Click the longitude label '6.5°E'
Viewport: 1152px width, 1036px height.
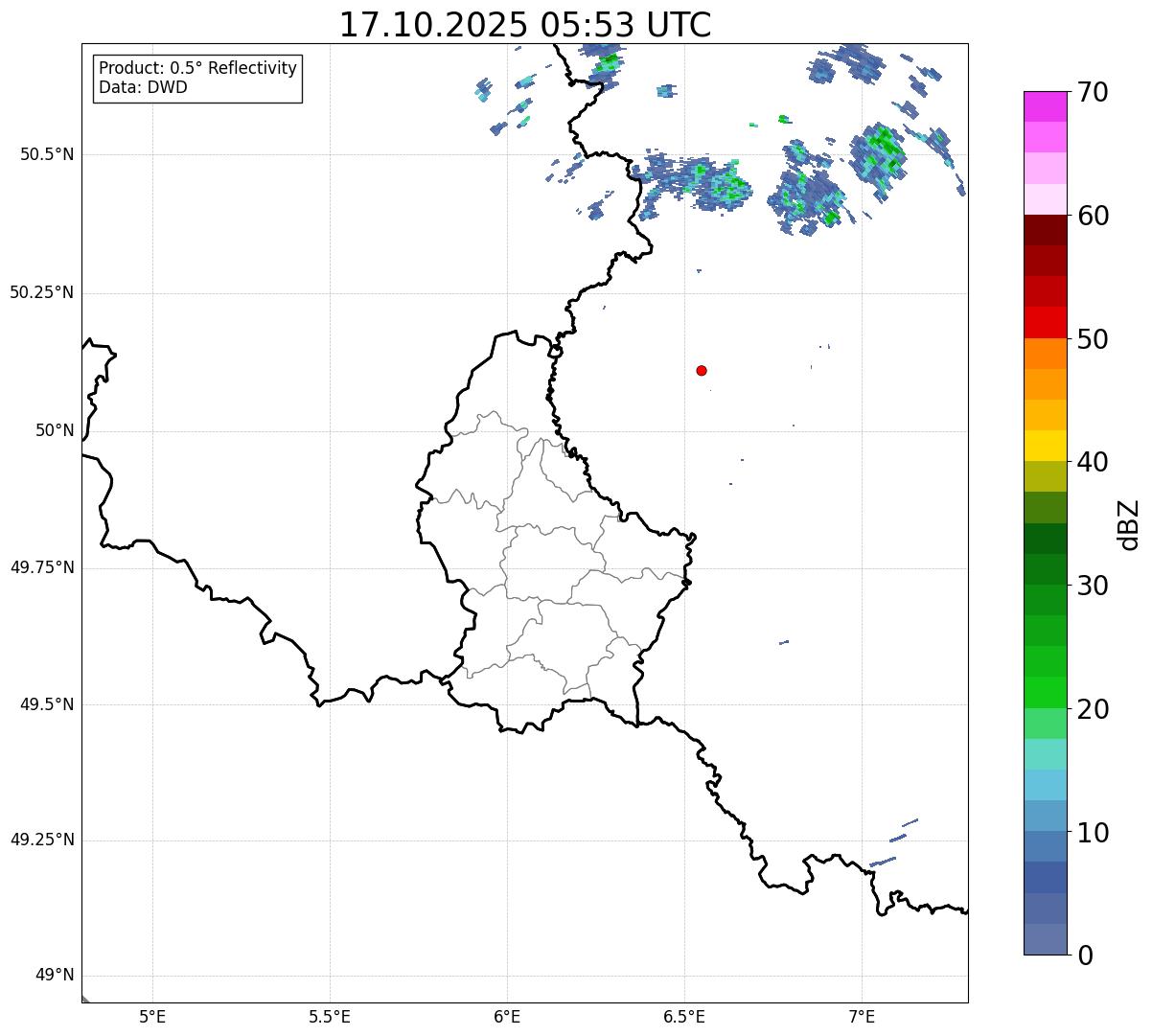coord(684,1016)
